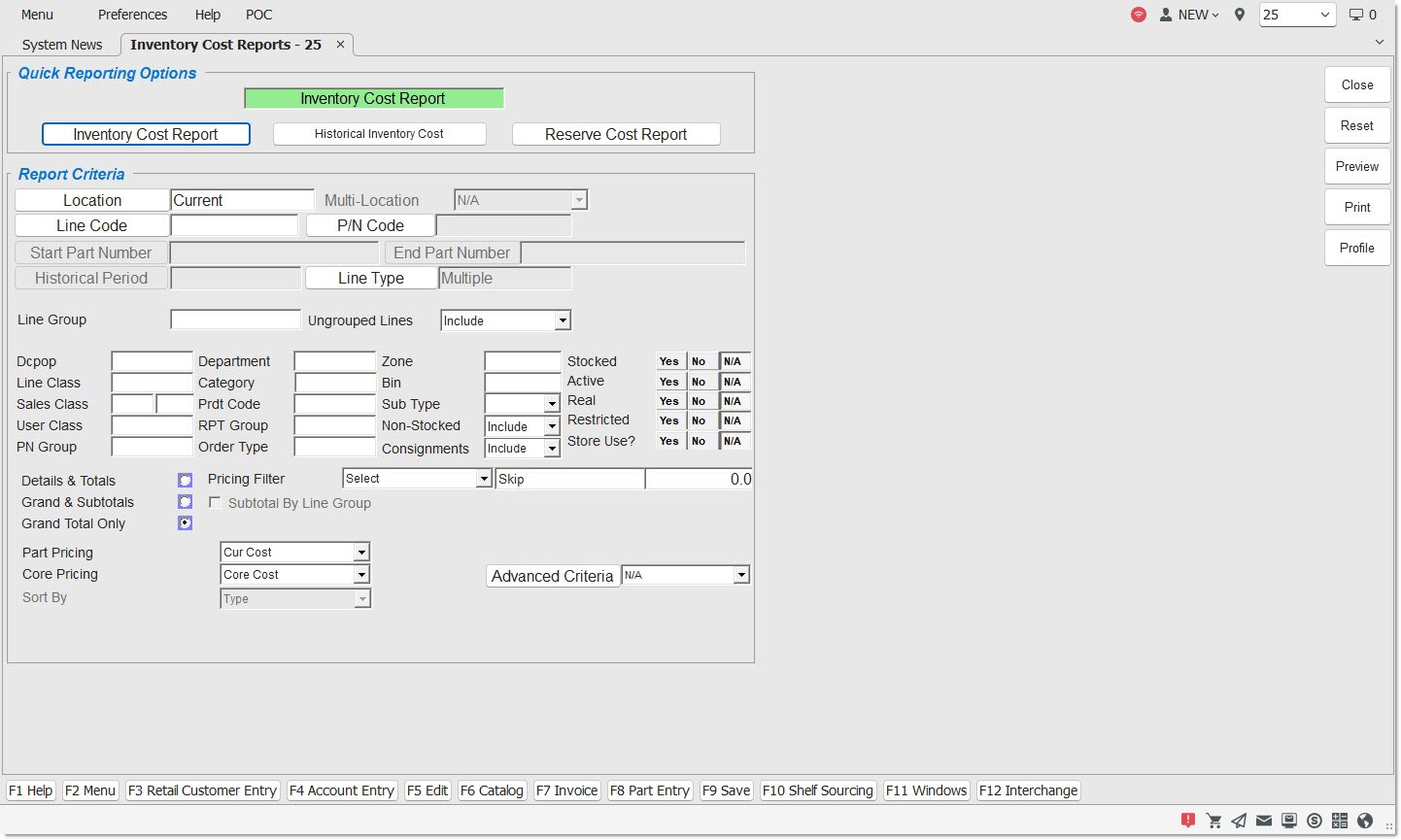Click the globe icon in status bar
This screenshot has width=1401, height=840.
(x=1365, y=821)
